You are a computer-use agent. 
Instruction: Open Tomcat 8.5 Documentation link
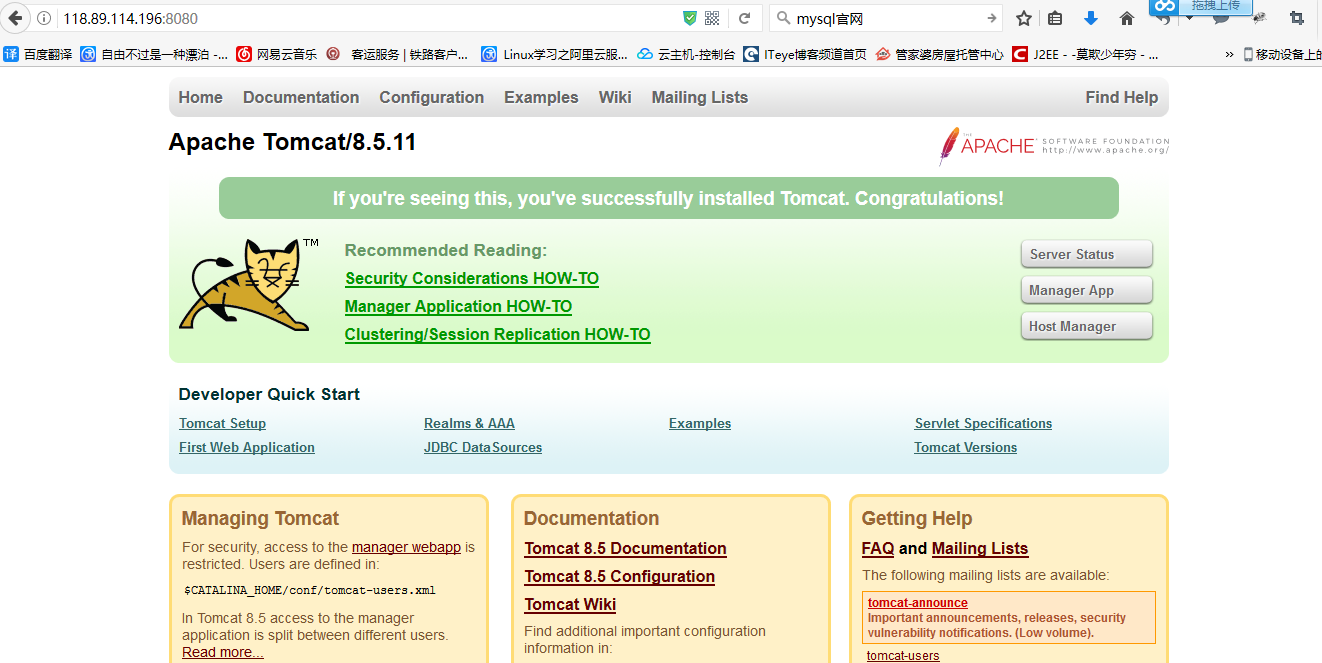point(625,548)
